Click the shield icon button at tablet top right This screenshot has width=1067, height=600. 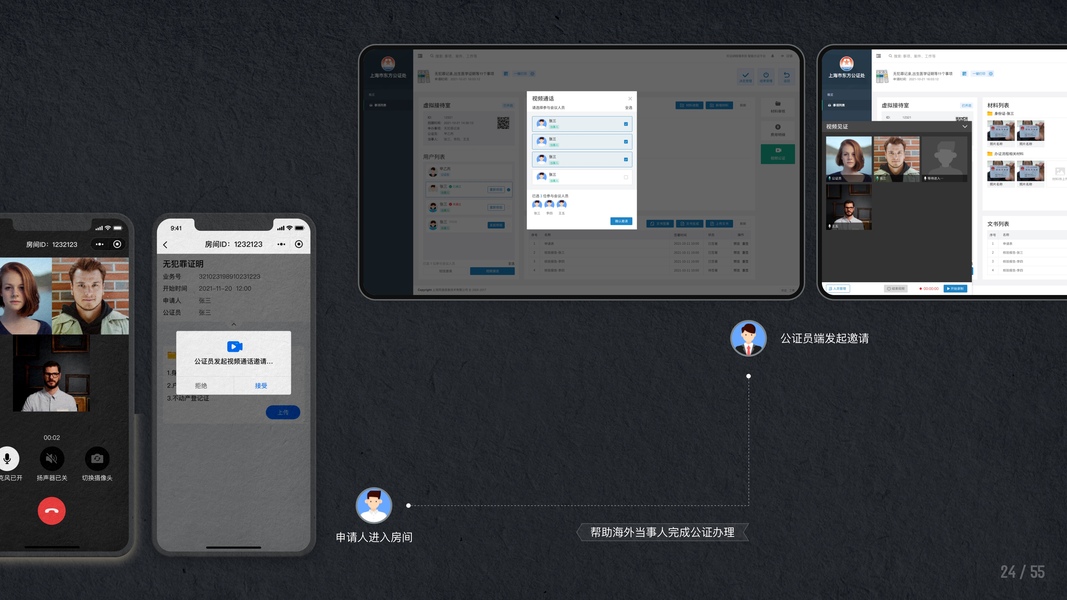click(766, 77)
